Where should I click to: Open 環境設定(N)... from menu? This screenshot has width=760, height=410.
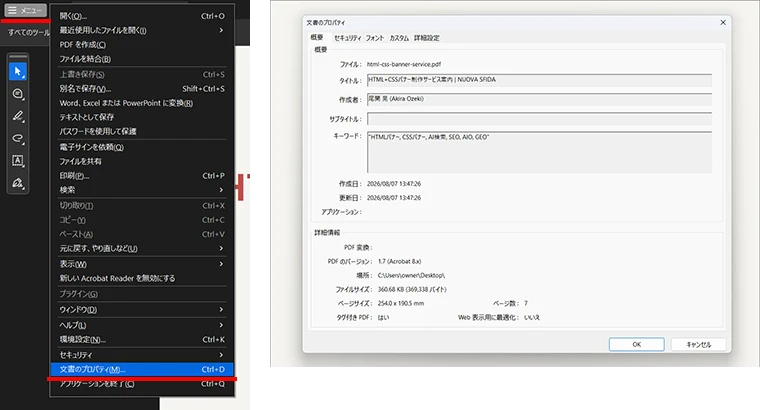tap(142, 339)
